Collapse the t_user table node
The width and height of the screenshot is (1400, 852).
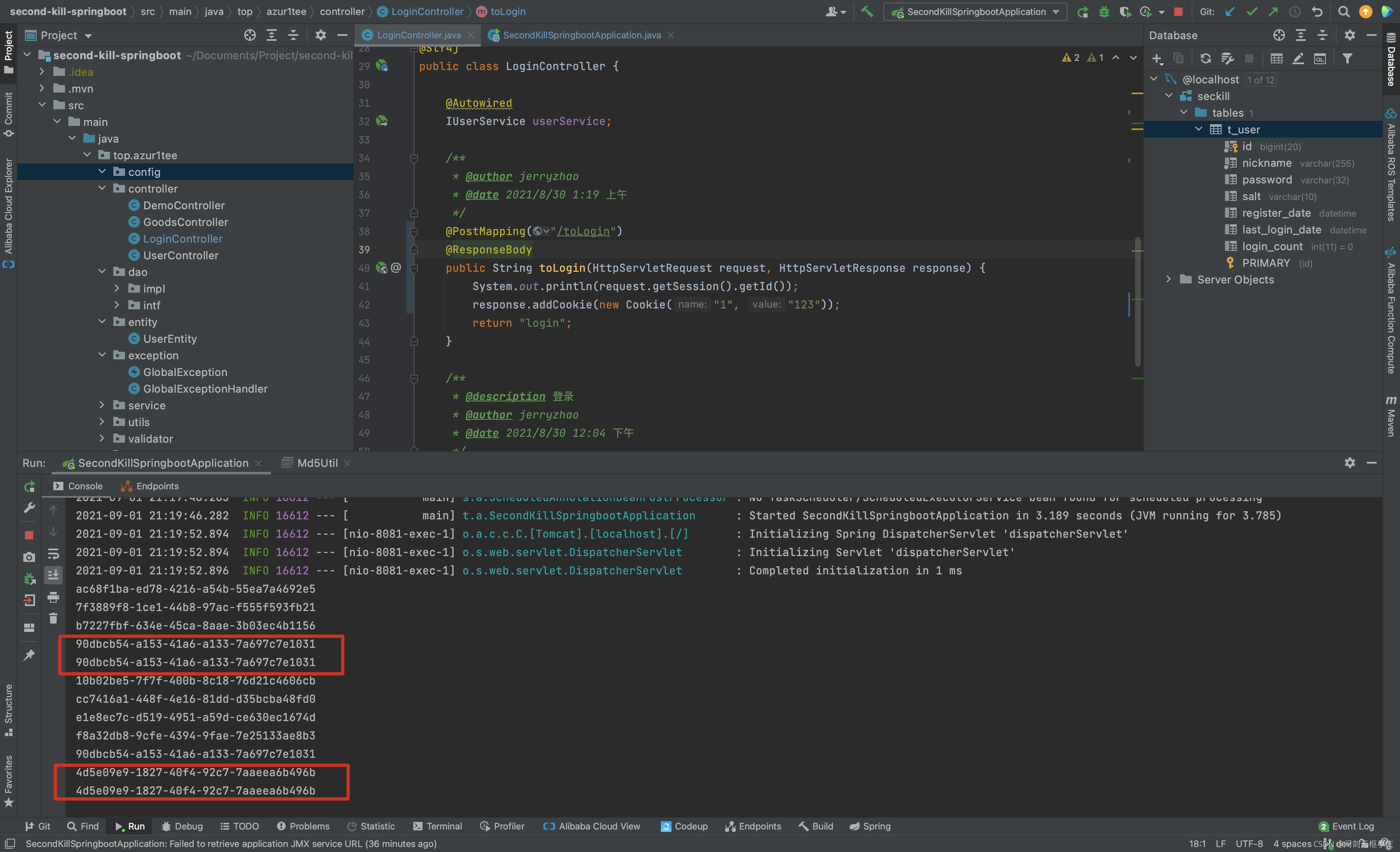(1198, 130)
